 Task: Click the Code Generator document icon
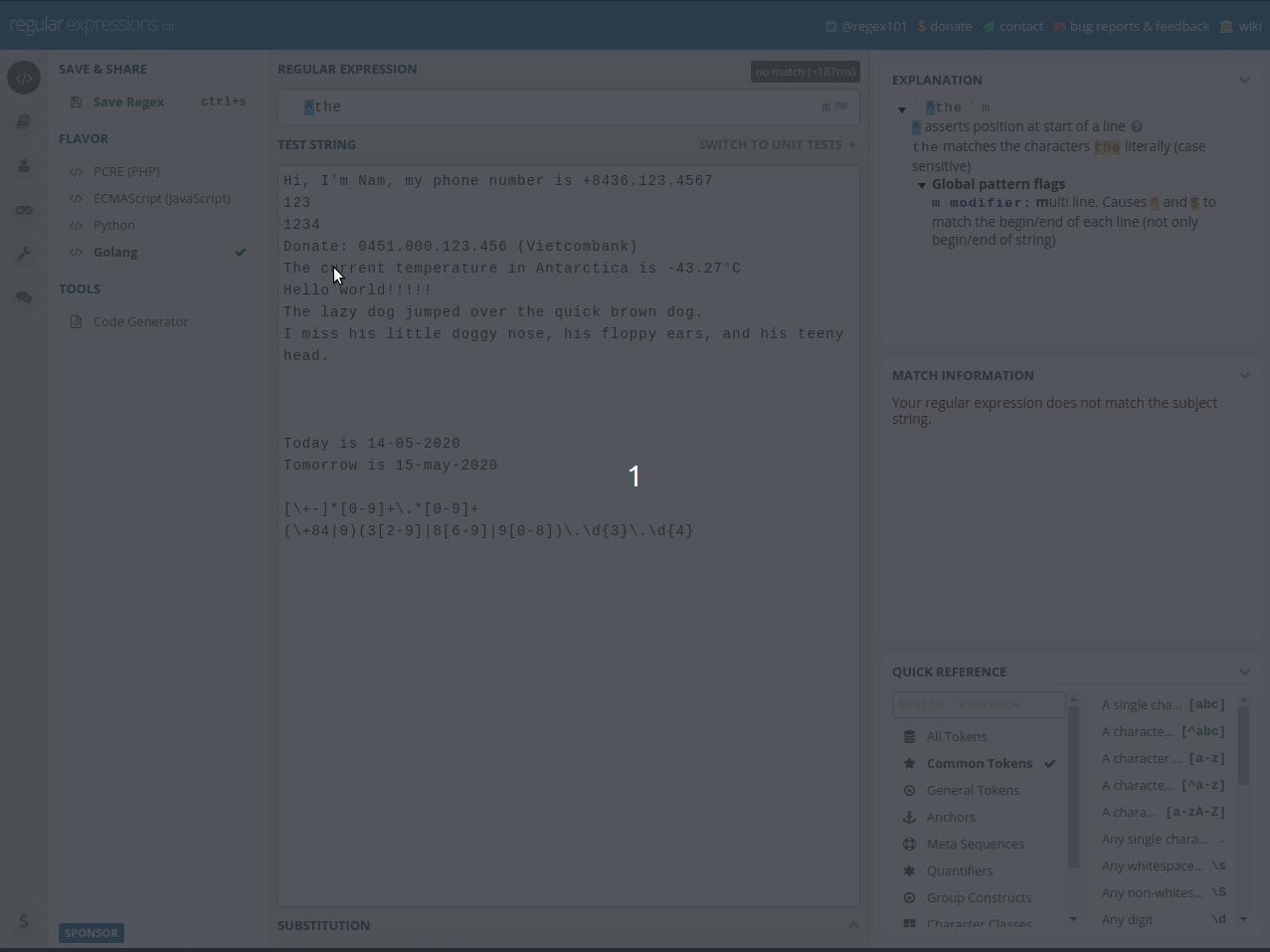click(77, 321)
